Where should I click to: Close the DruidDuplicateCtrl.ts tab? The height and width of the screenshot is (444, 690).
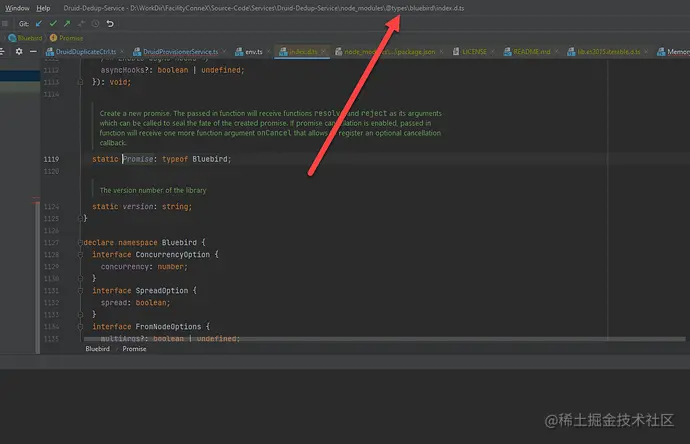(x=122, y=51)
